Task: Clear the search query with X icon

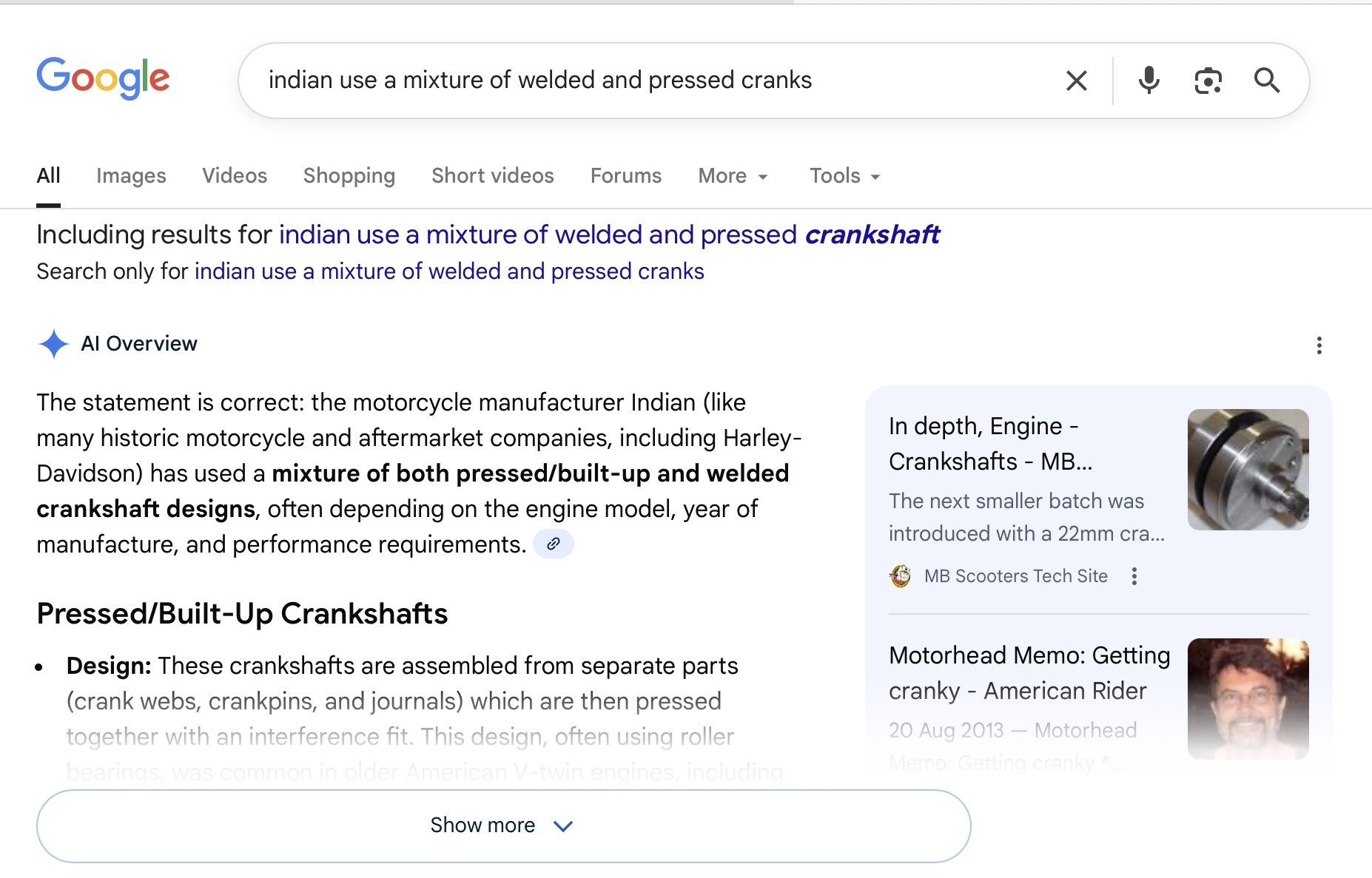Action: click(1076, 81)
